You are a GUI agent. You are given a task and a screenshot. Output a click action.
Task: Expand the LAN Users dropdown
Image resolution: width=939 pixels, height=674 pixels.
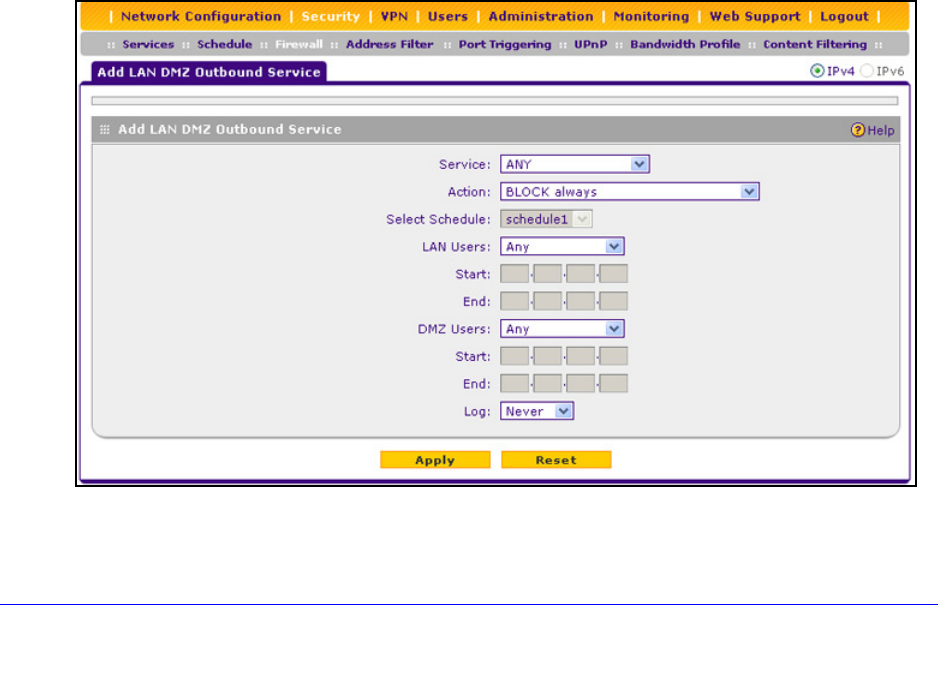(562, 246)
